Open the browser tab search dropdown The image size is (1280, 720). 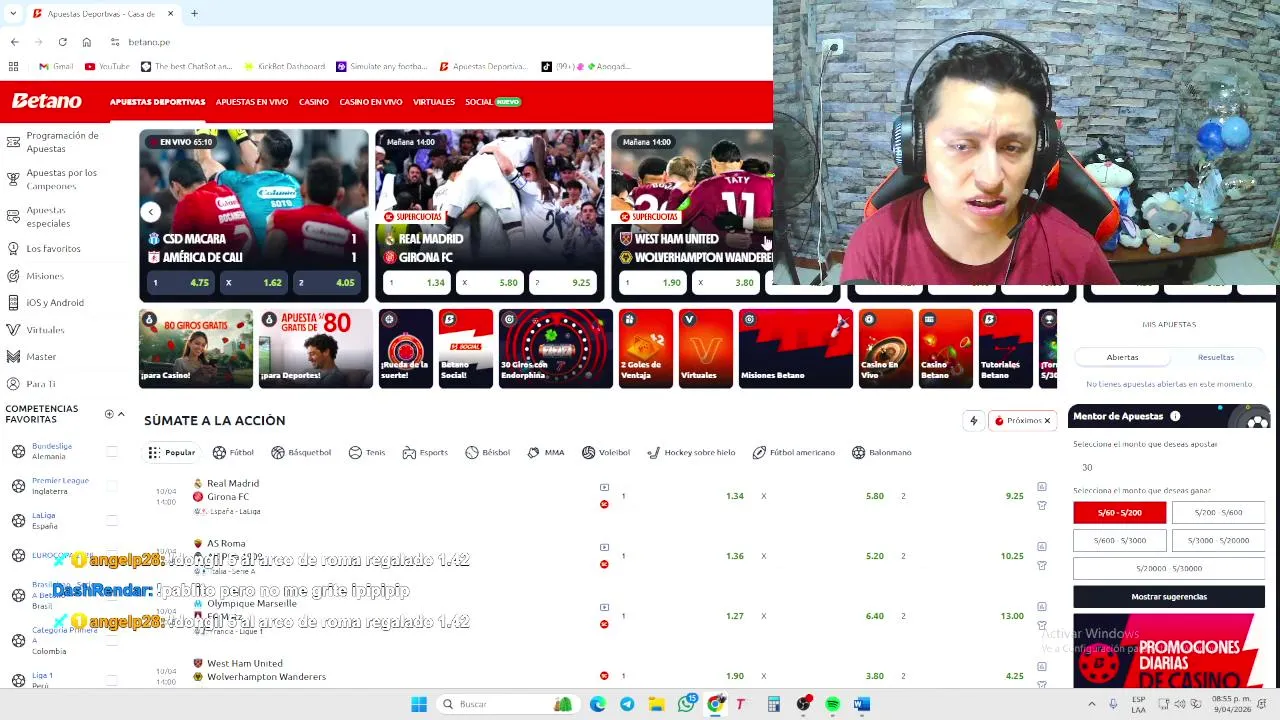pos(13,13)
